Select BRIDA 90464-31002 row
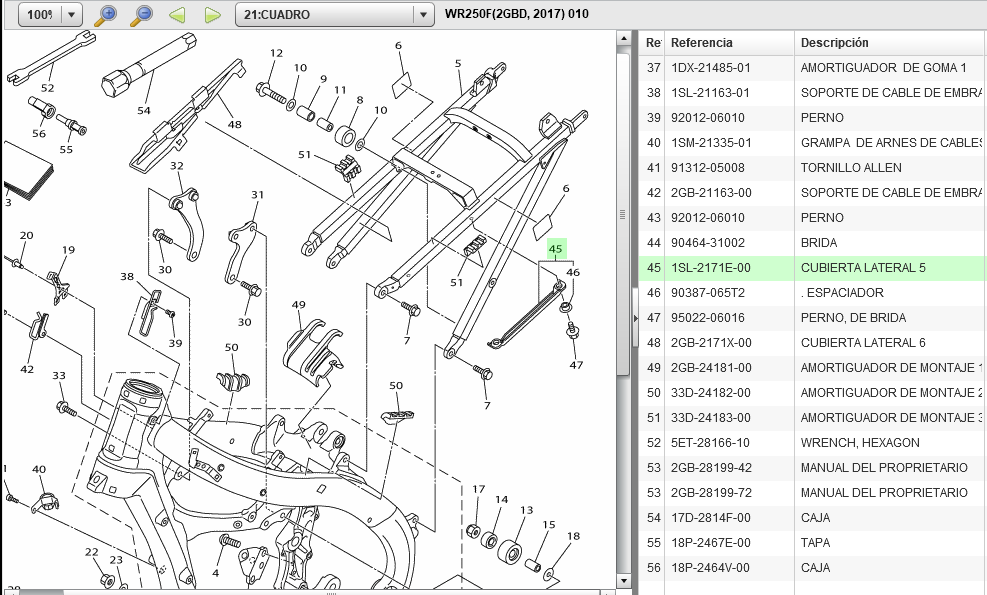987x595 pixels. 813,242
